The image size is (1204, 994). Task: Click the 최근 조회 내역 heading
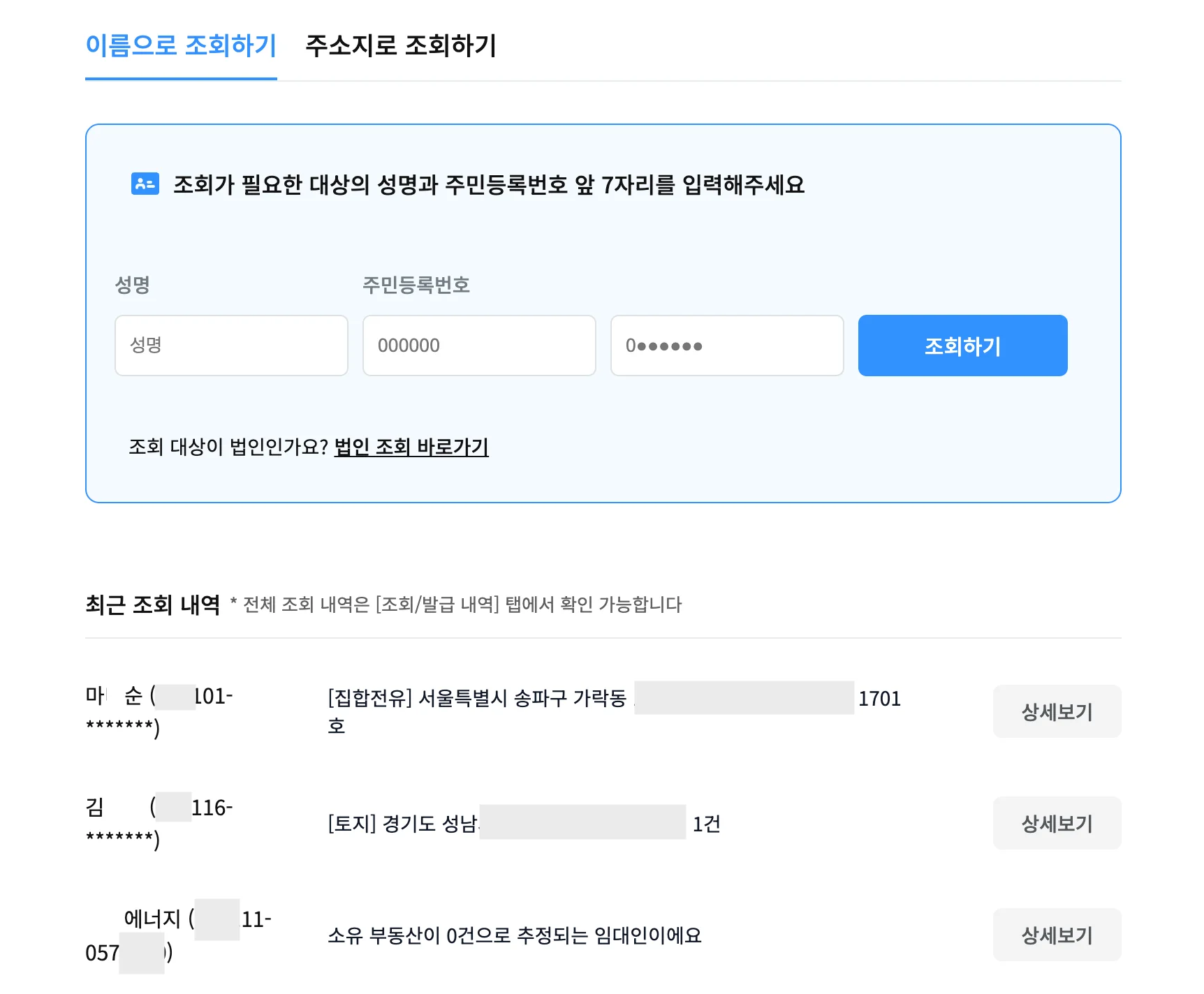[x=152, y=604]
